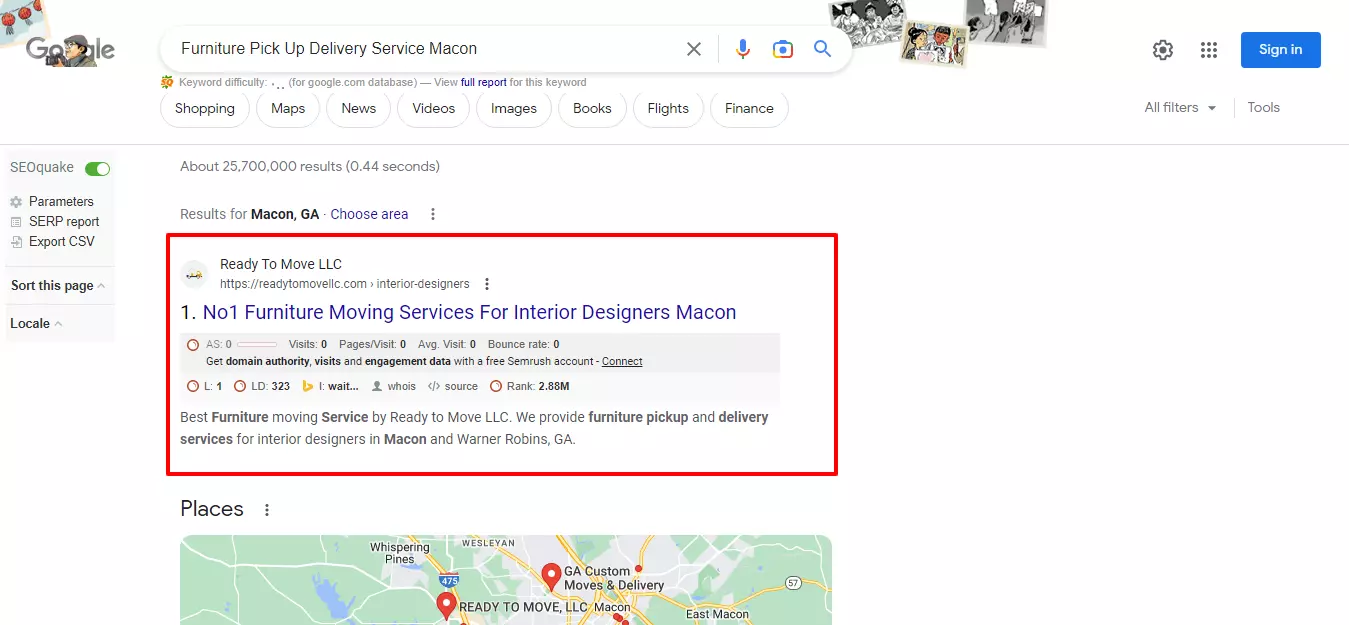The width and height of the screenshot is (1349, 625).
Task: Click the circle icon beside Rank
Action: (x=496, y=386)
